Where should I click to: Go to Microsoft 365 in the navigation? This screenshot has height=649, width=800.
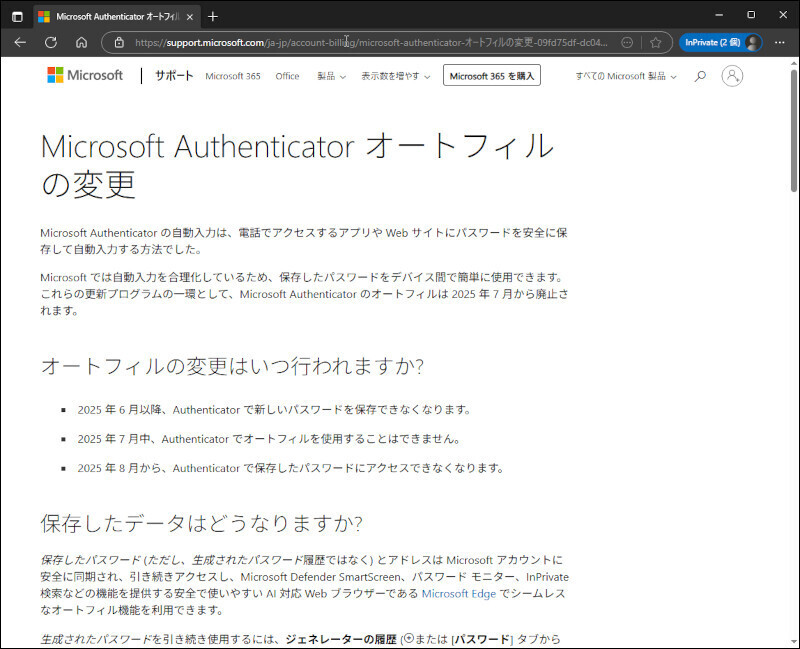[233, 76]
